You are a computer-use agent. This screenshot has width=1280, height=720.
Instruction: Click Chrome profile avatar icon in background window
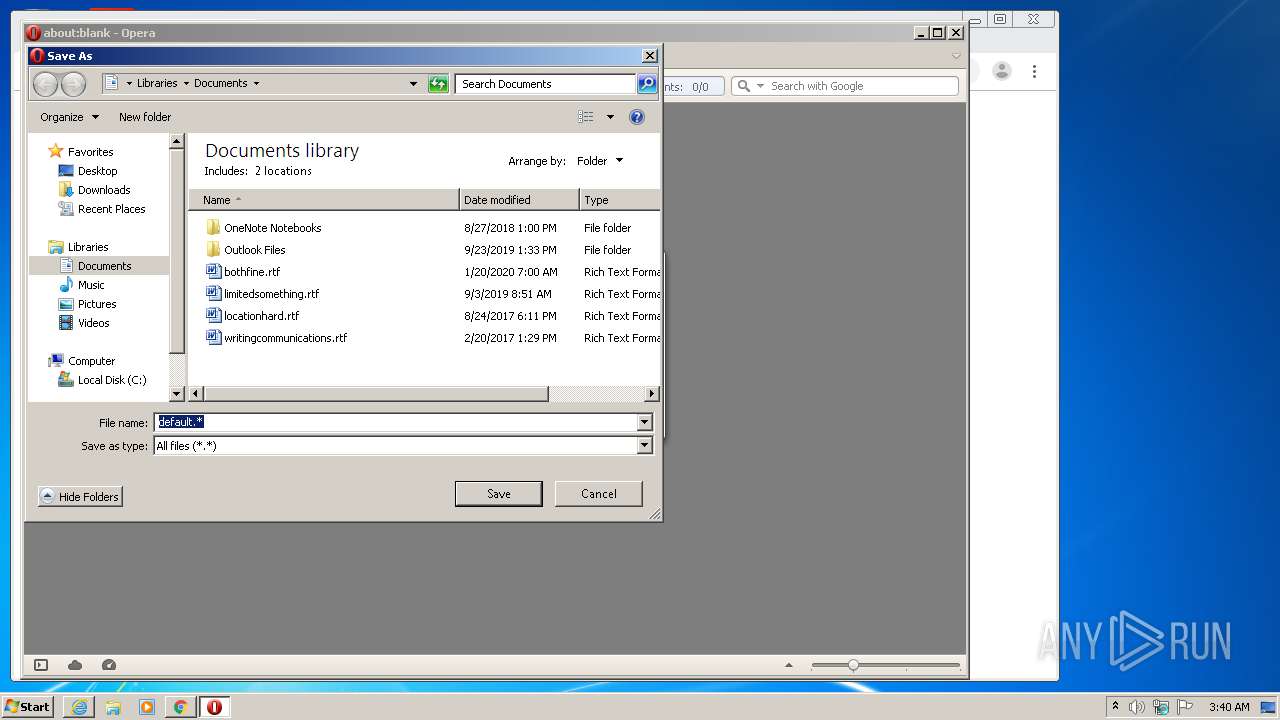point(1001,71)
